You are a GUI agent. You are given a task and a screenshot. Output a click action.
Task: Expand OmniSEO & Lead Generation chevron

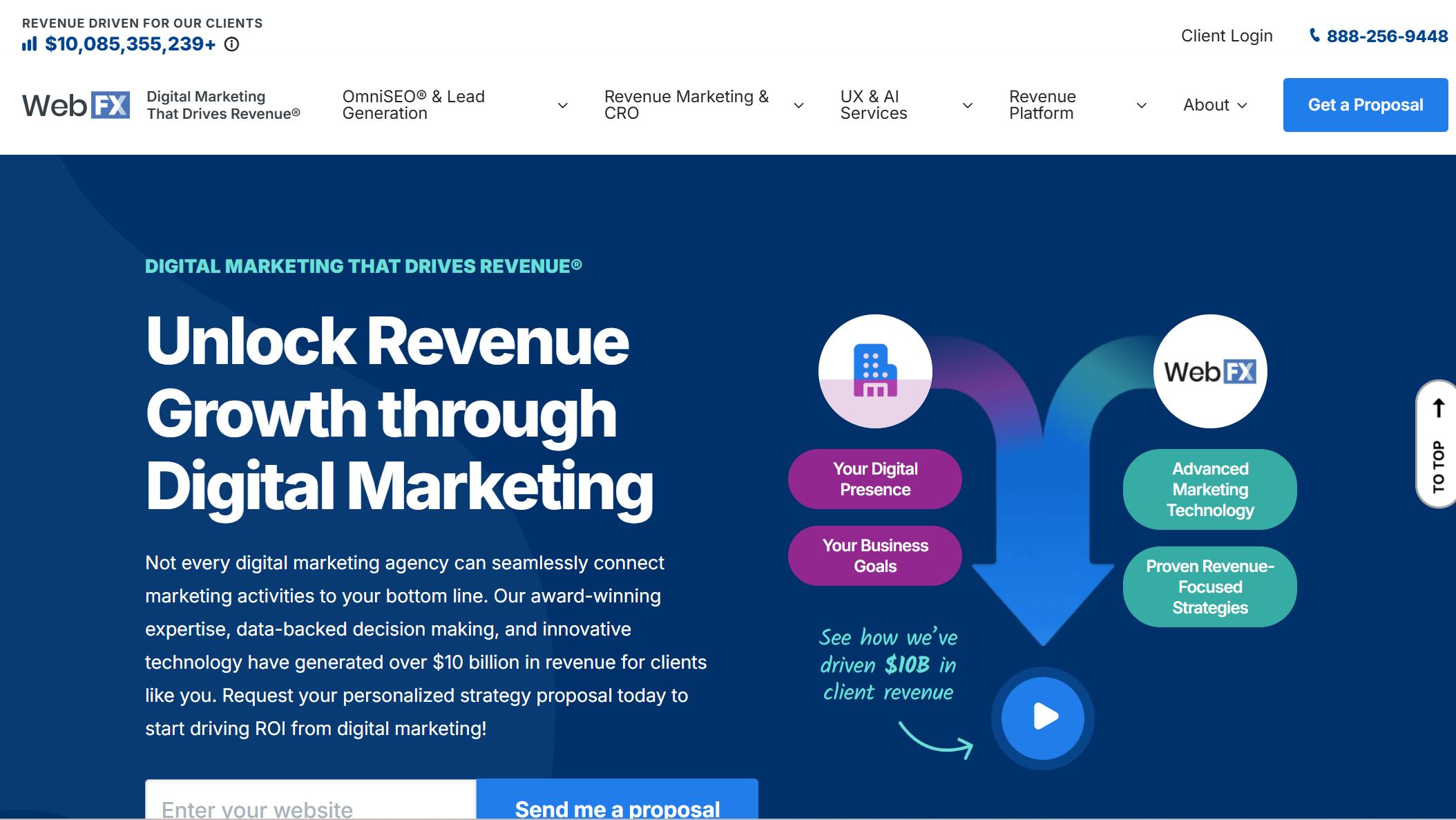563,106
